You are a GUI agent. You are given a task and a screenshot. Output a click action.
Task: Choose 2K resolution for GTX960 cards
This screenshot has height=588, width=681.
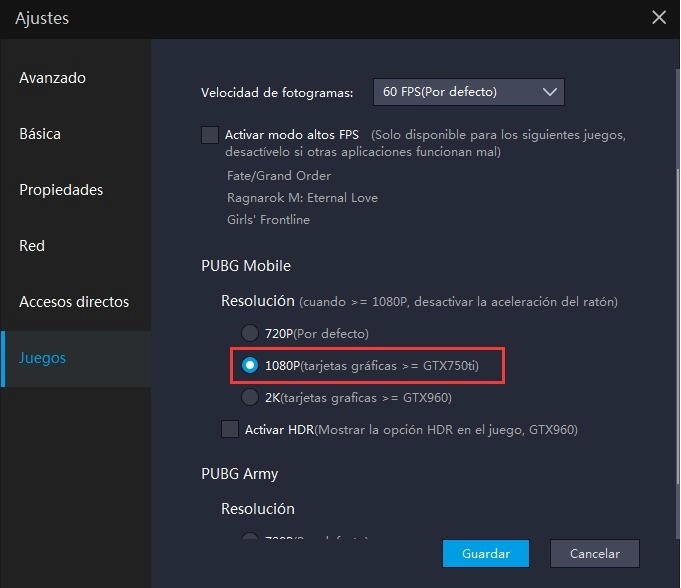[250, 397]
